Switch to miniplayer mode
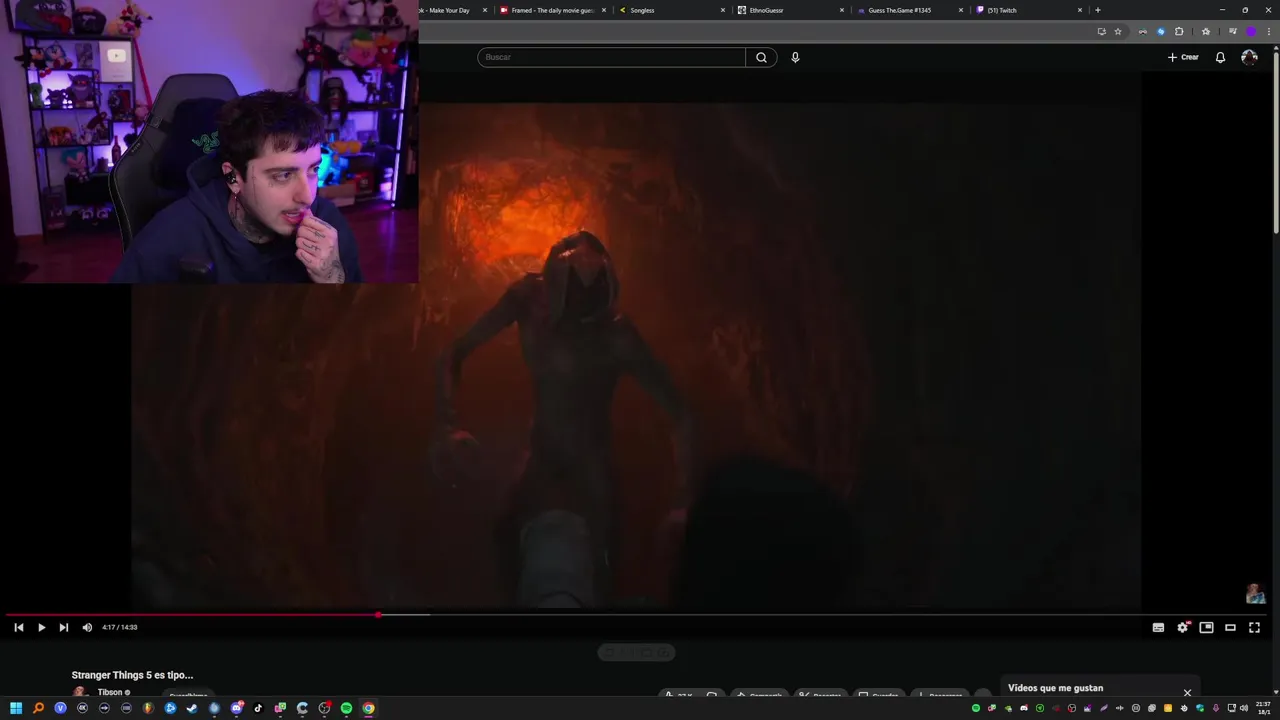Viewport: 1280px width, 720px height. tap(1206, 627)
